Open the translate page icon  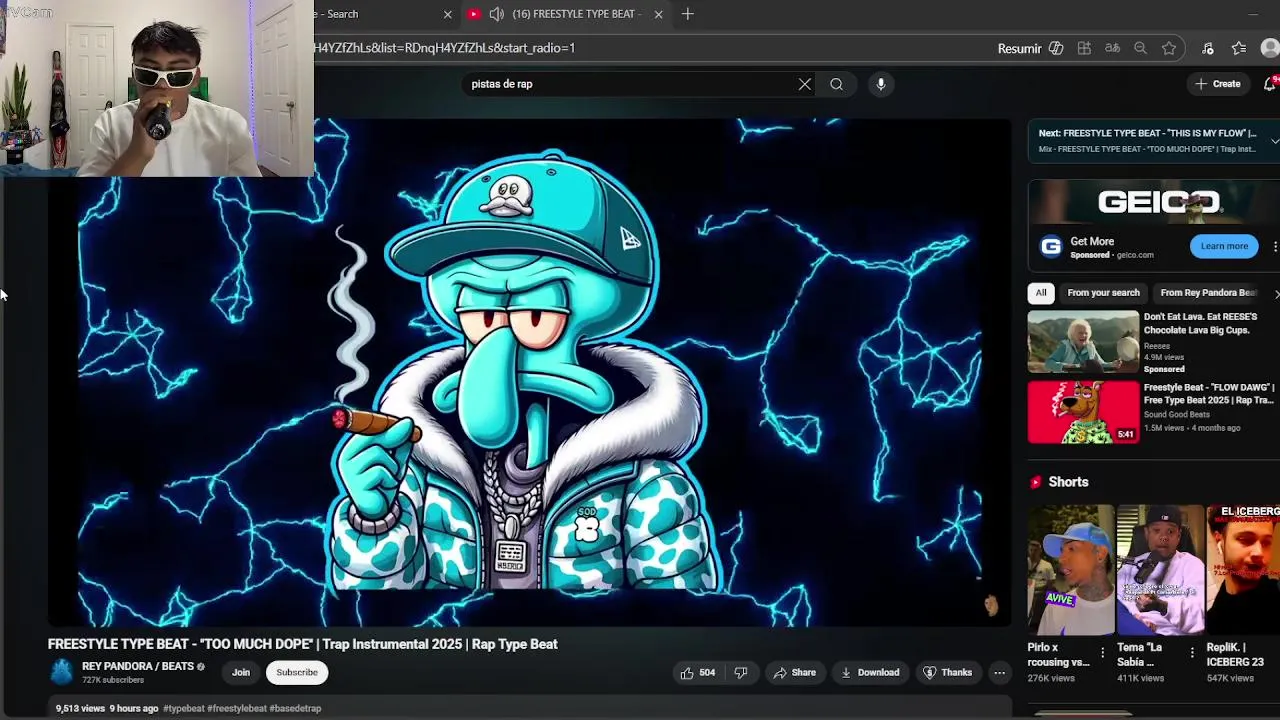[1112, 48]
